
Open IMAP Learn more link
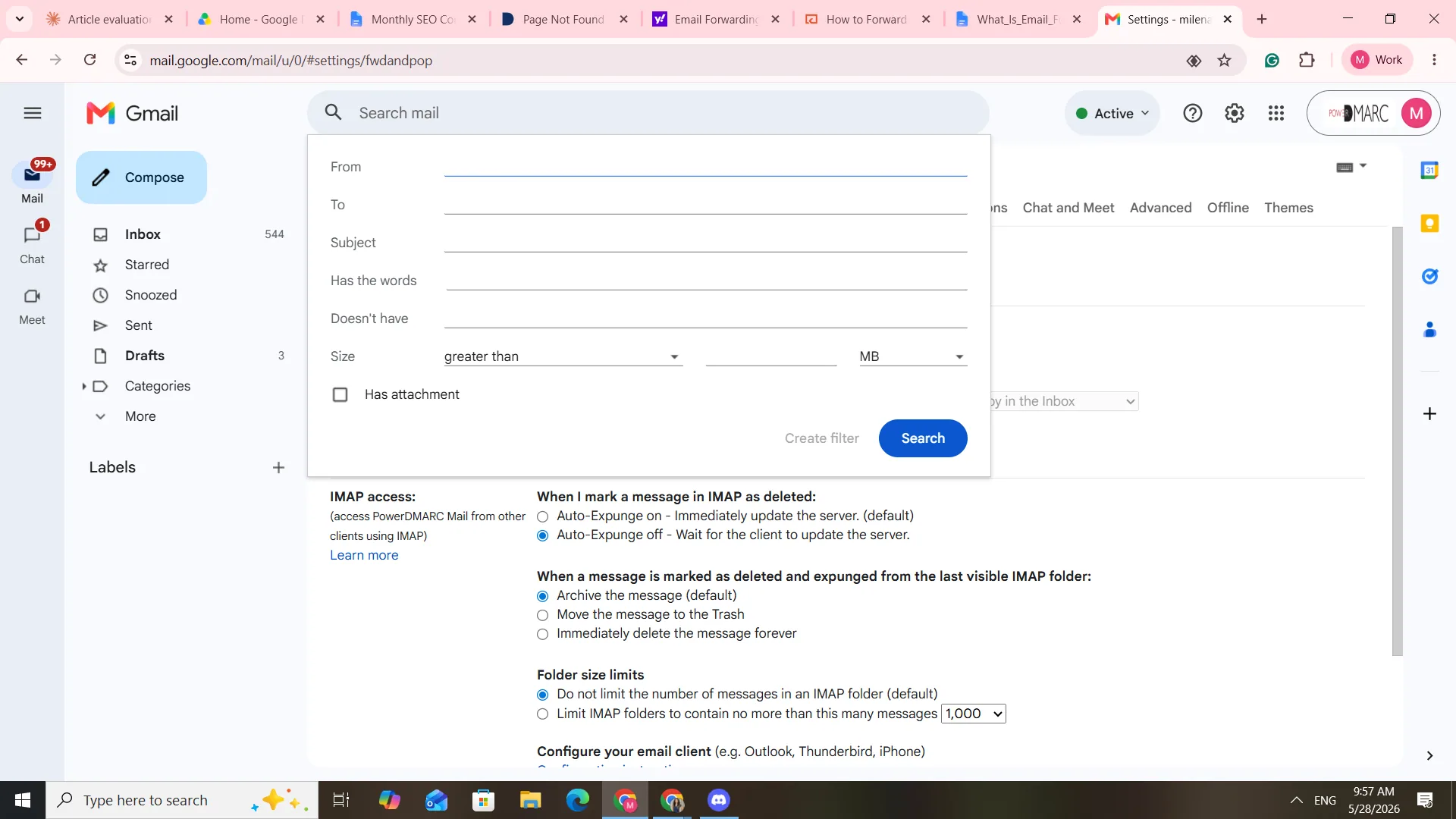coord(364,555)
